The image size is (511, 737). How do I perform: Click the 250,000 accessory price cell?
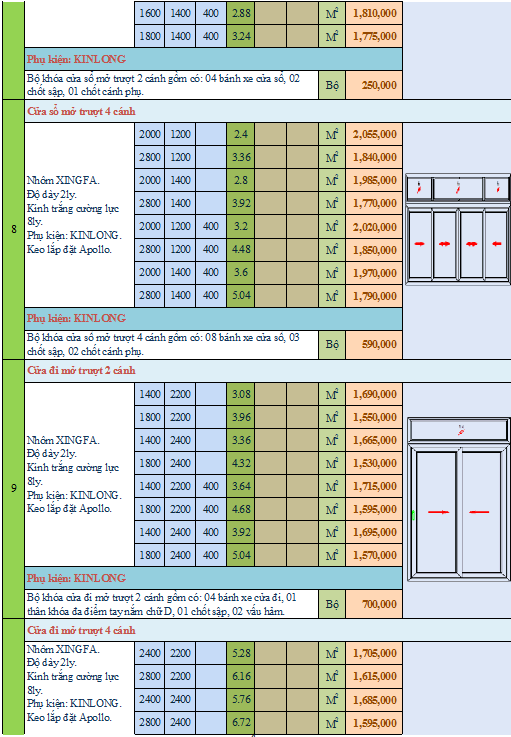pyautogui.click(x=374, y=85)
